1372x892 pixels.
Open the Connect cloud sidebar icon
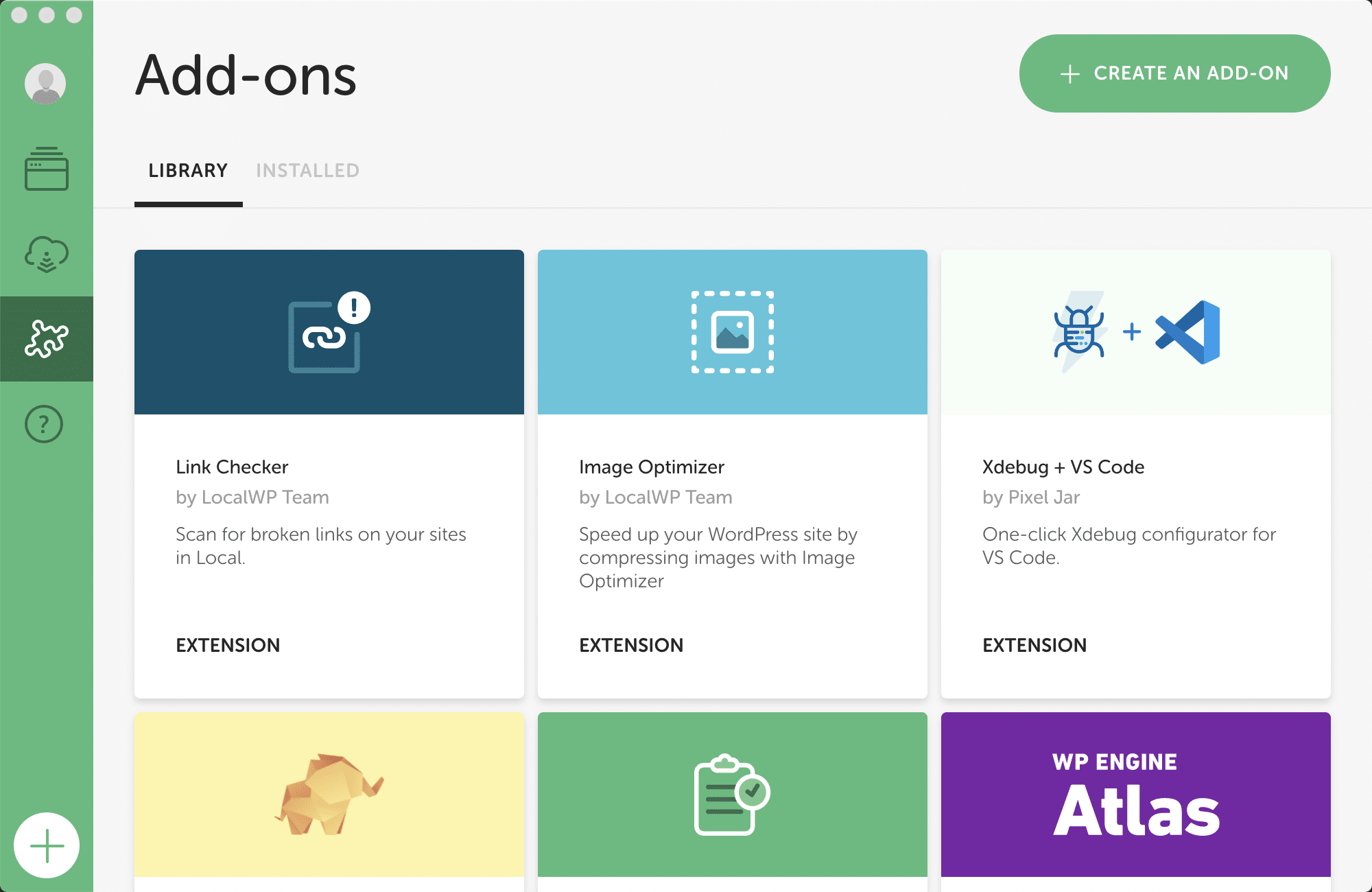[x=46, y=254]
